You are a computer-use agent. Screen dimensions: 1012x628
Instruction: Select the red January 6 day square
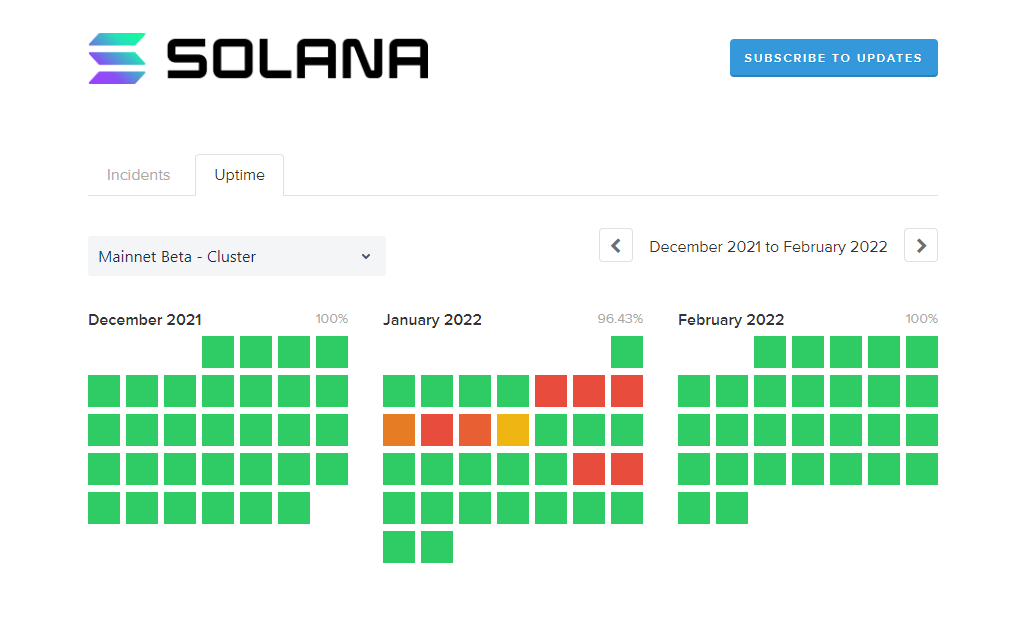click(551, 391)
